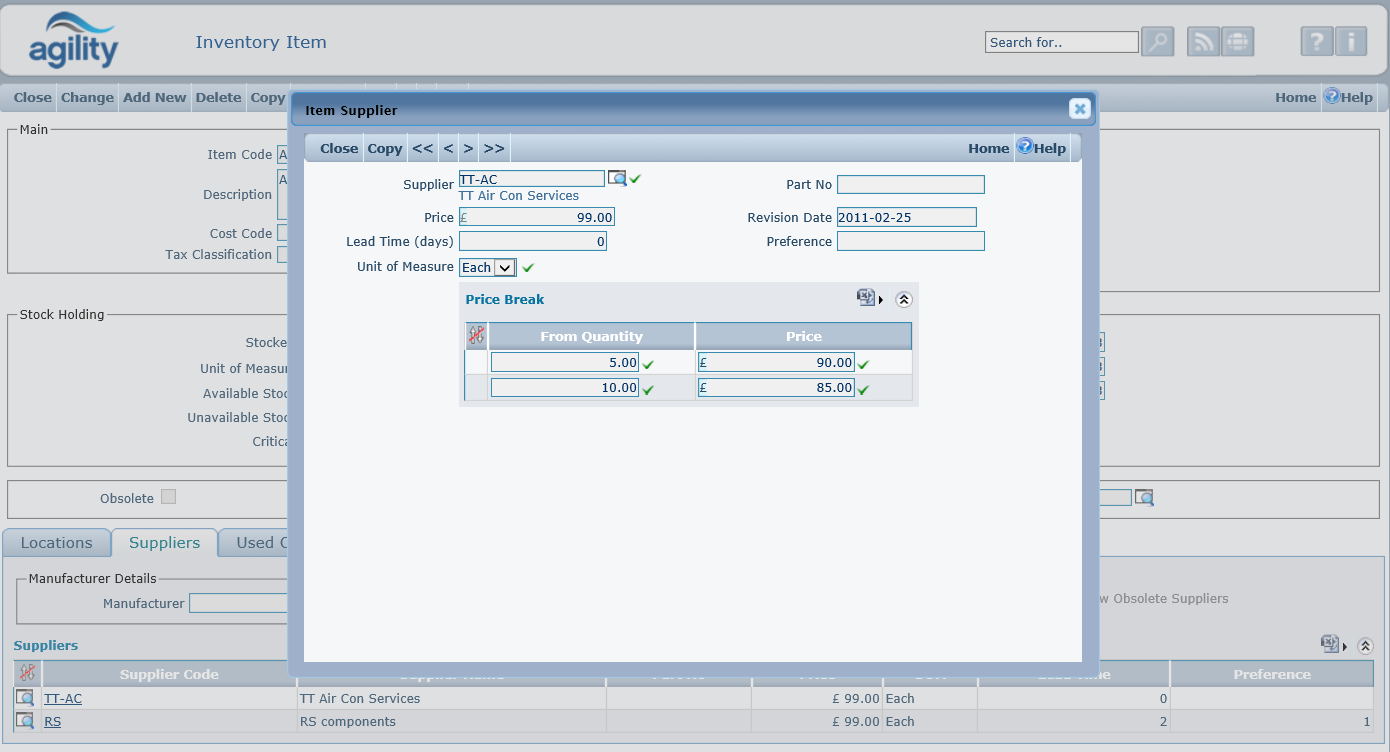
Task: Click the Part No input field
Action: [910, 184]
